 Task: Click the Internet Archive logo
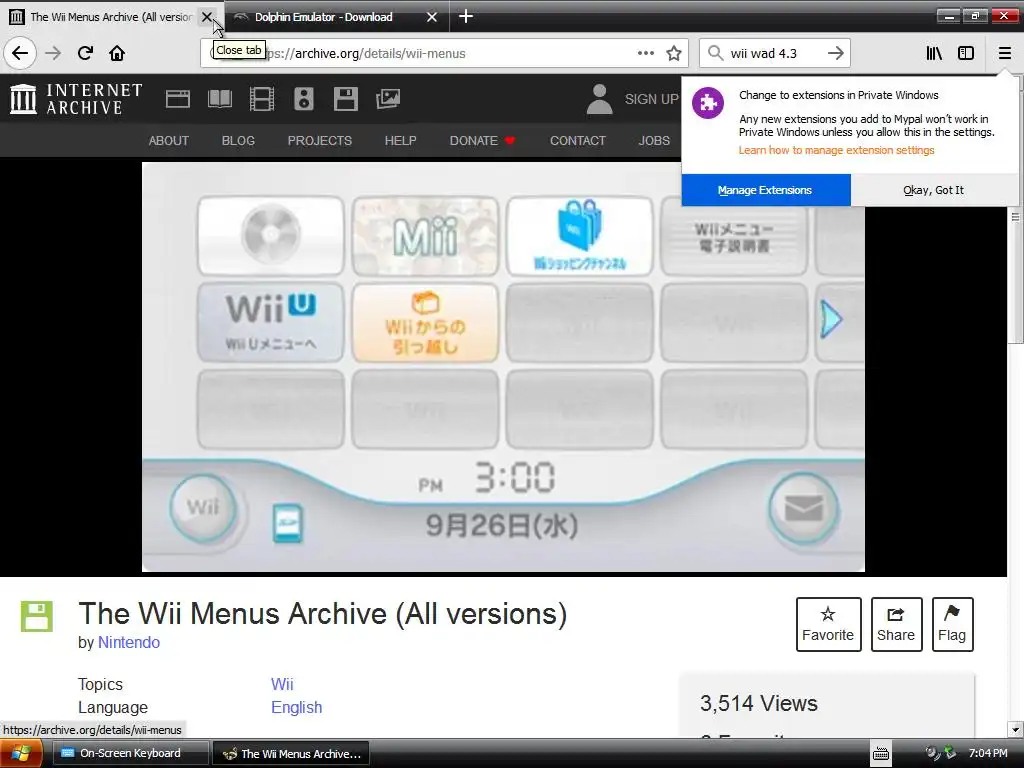(x=76, y=99)
